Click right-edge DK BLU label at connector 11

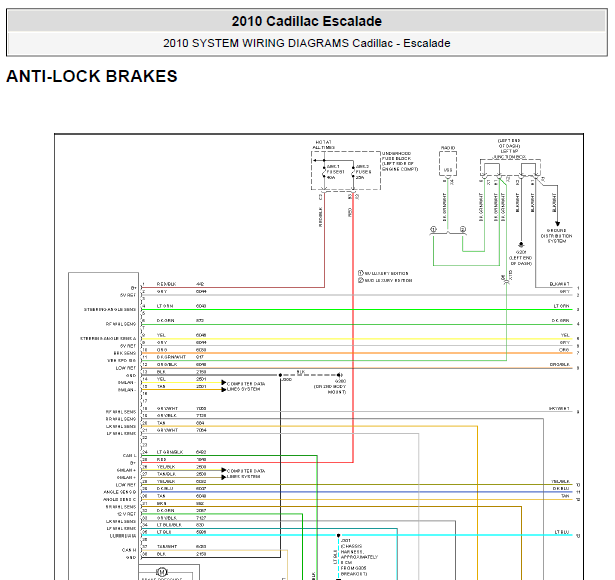point(561,489)
